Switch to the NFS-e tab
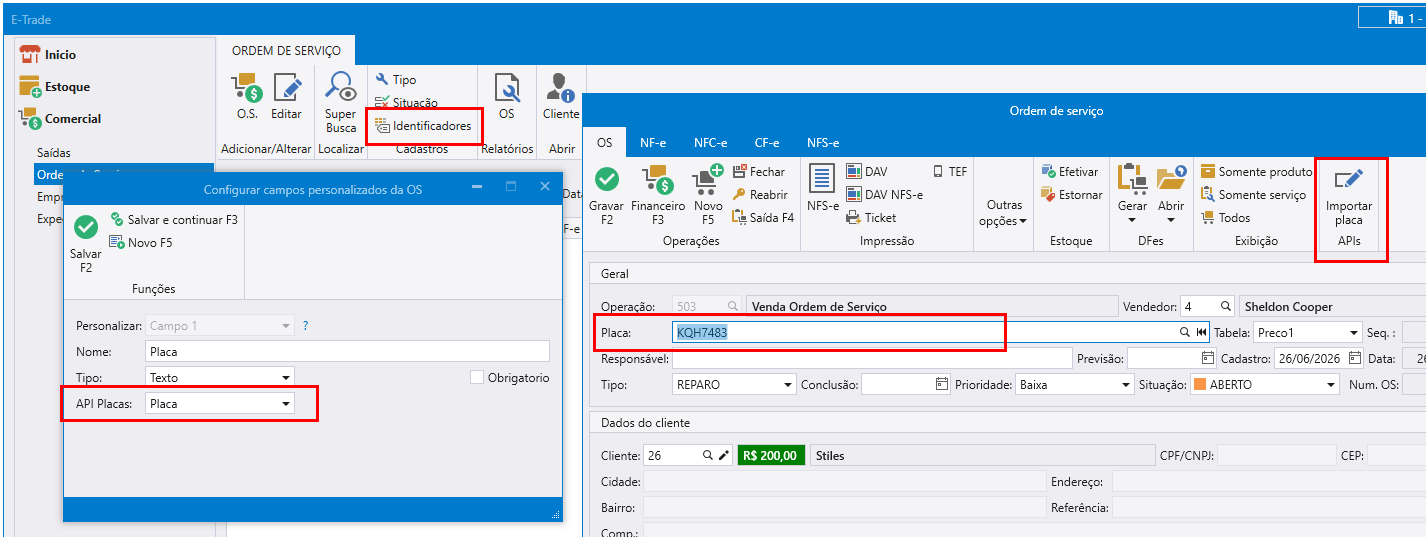Screen dimensions: 1426x537 click(823, 143)
